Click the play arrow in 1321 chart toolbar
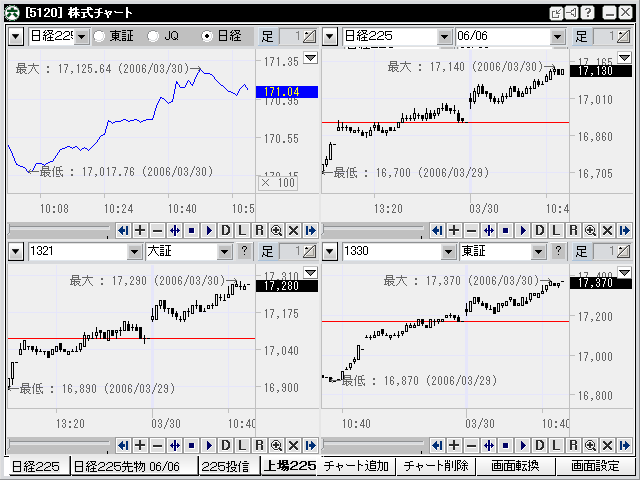This screenshot has width=640, height=480. click(209, 445)
